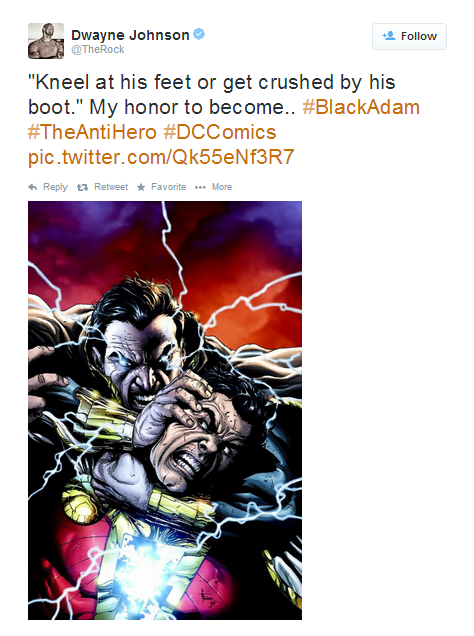The width and height of the screenshot is (474, 636).
Task: Expand the More options label
Action: [222, 187]
